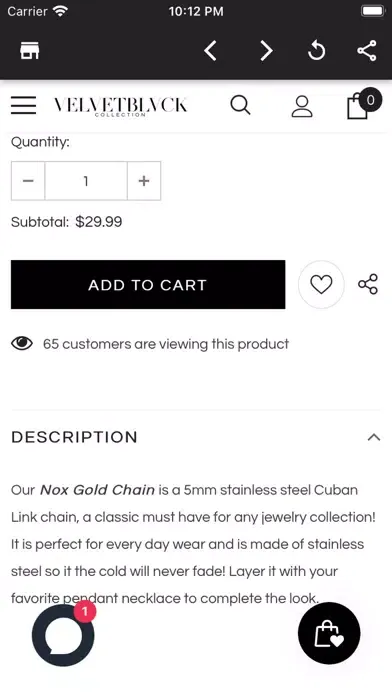This screenshot has height=696, width=392.
Task: Decrease quantity with the minus button
Action: coord(28,181)
